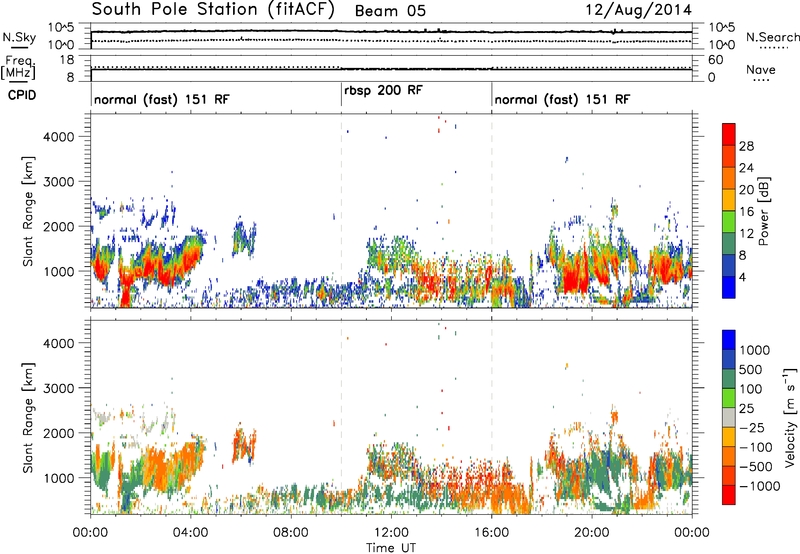Click the bright blue bottom segment of Power colorbar
Viewport: 800px width, 554px height.
[729, 287]
